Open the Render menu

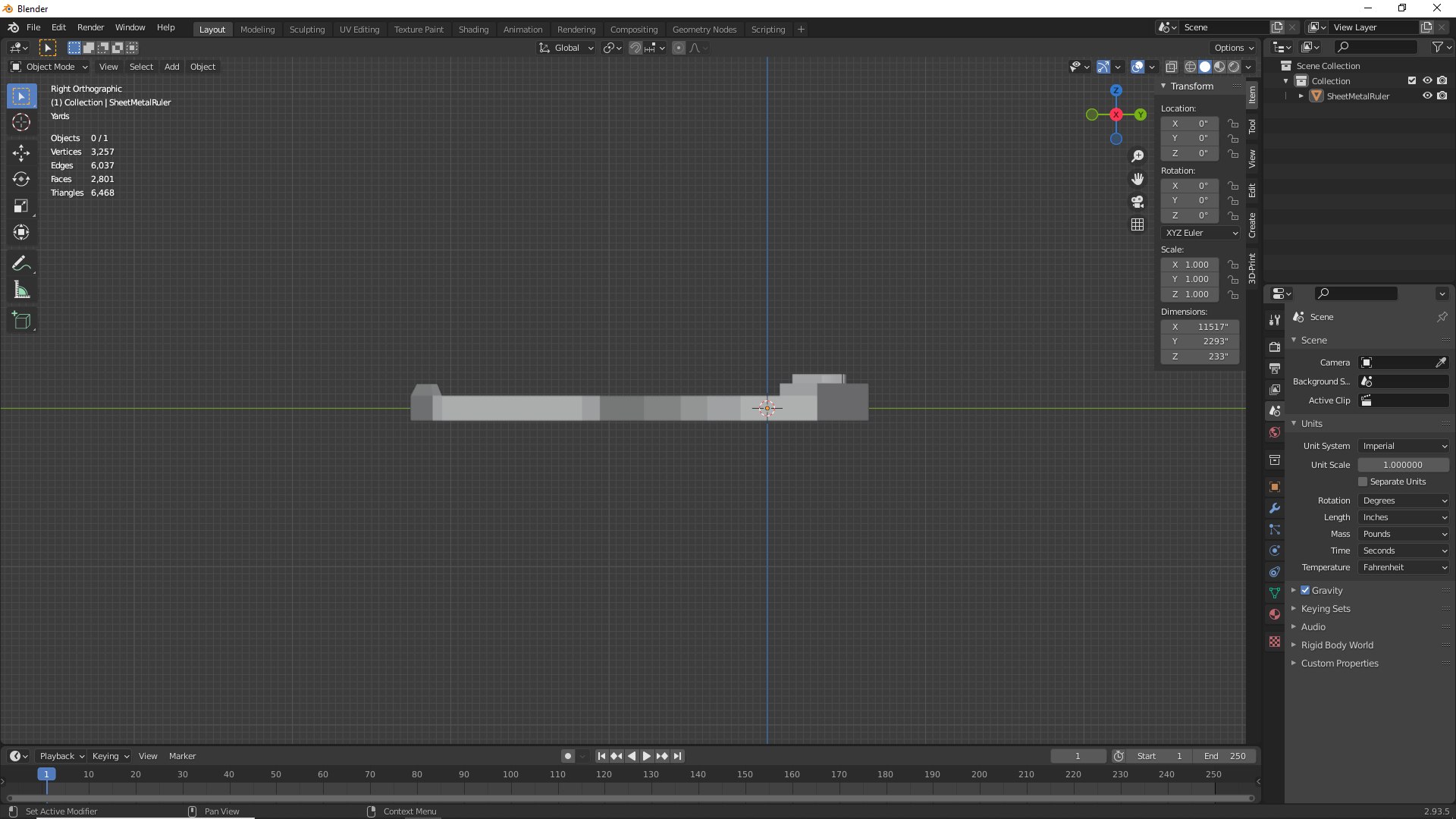[x=90, y=27]
